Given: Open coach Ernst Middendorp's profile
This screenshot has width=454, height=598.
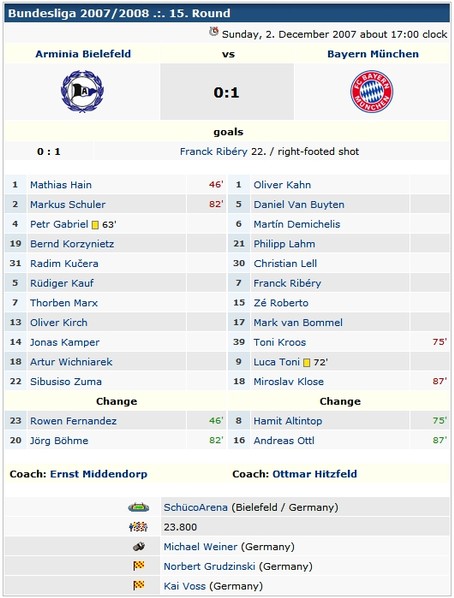Looking at the screenshot, I should 98,474.
